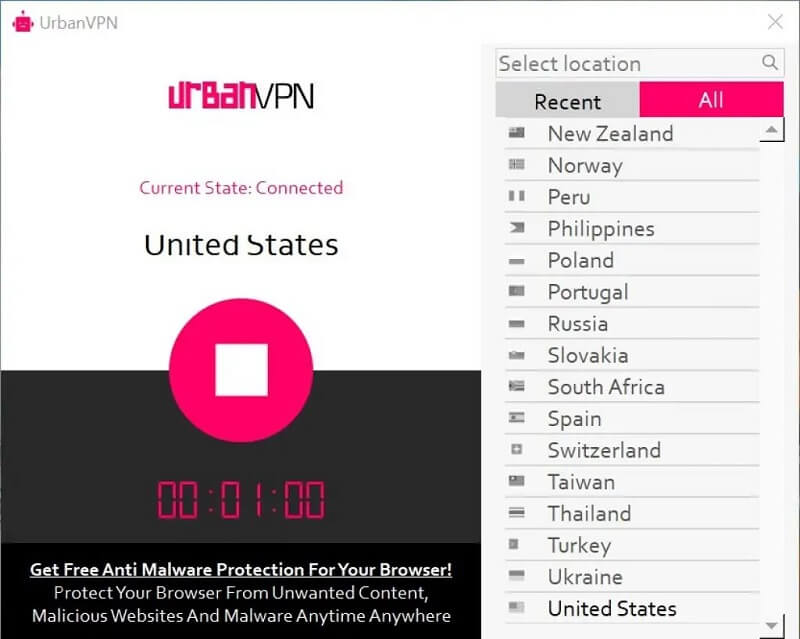This screenshot has width=800, height=639.
Task: Click the Switzerland flag icon
Action: 517,450
